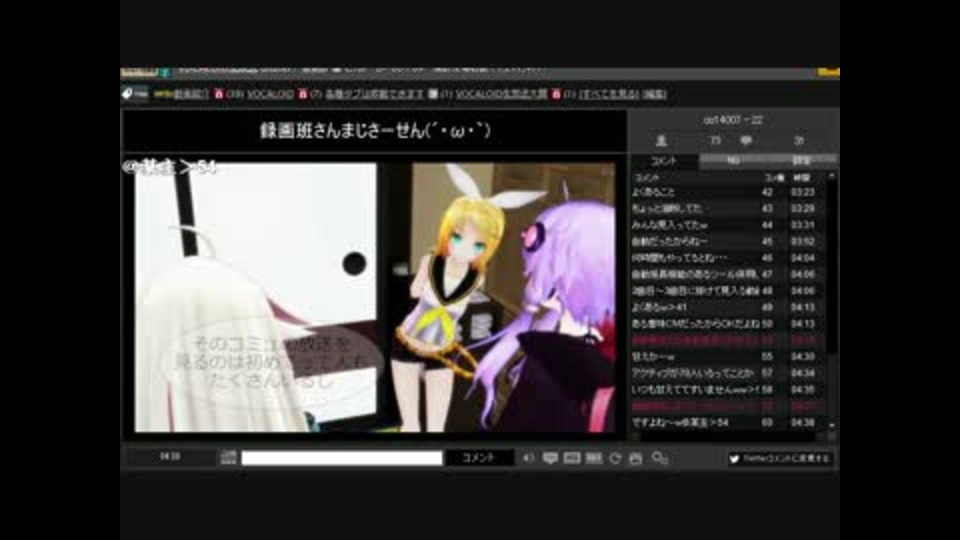Click the elapsed time display 04:38
960x540 pixels.
coord(170,457)
